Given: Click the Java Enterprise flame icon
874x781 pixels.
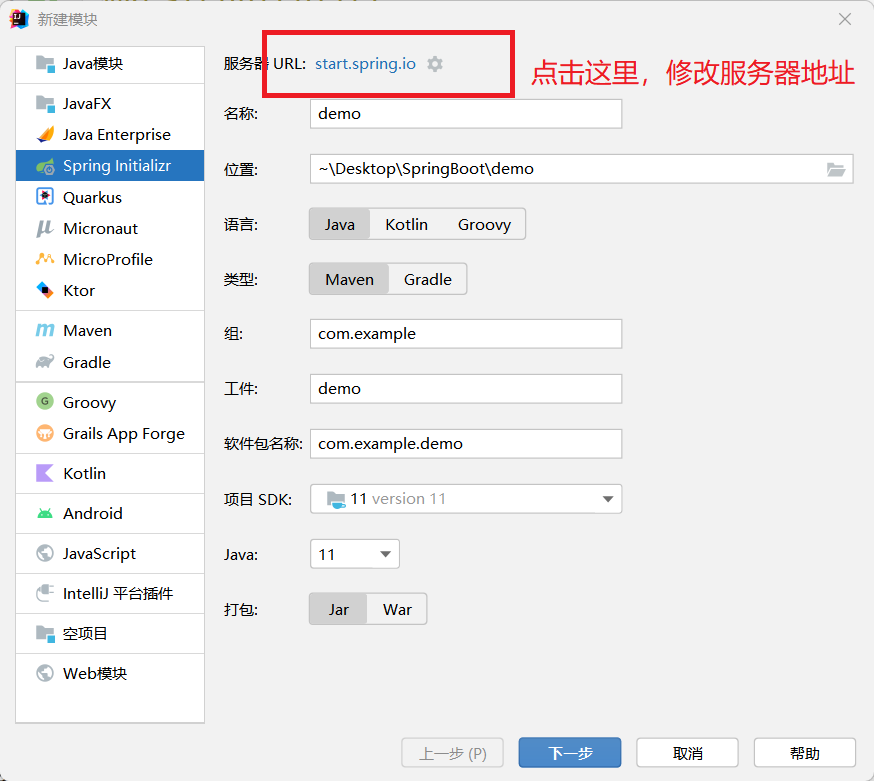Looking at the screenshot, I should 45,134.
